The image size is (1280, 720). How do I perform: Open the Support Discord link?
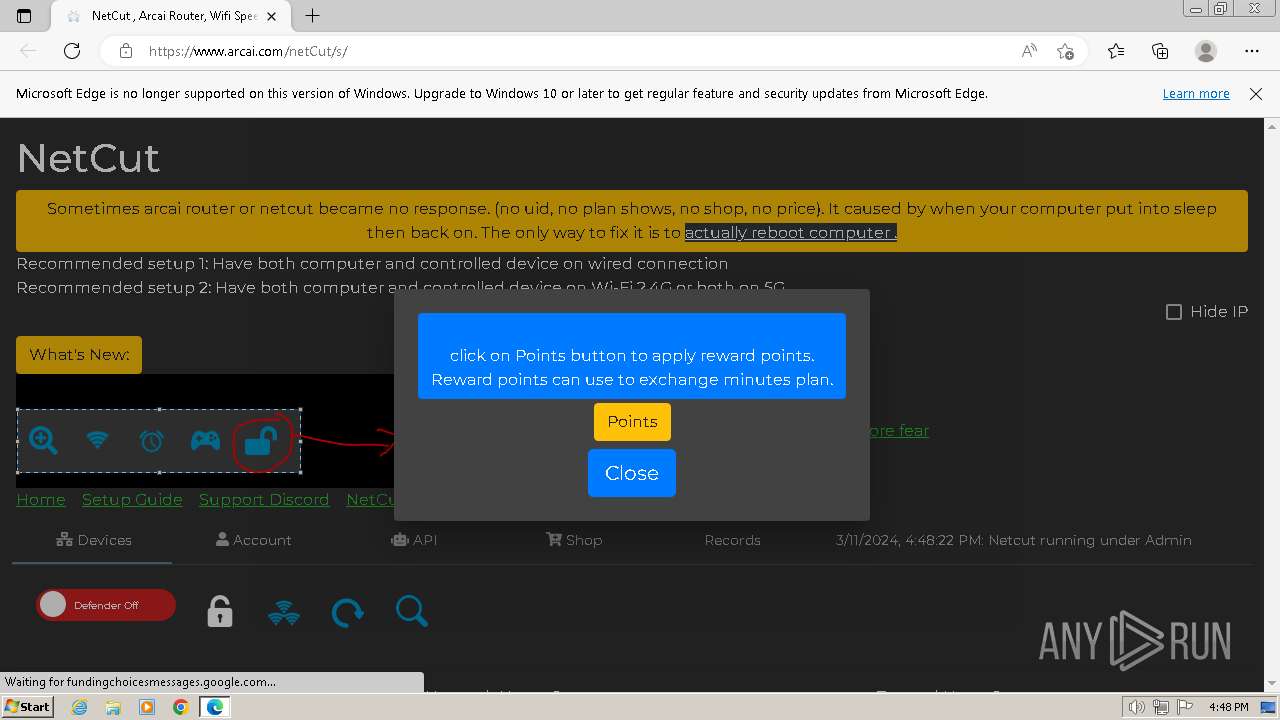click(x=264, y=499)
